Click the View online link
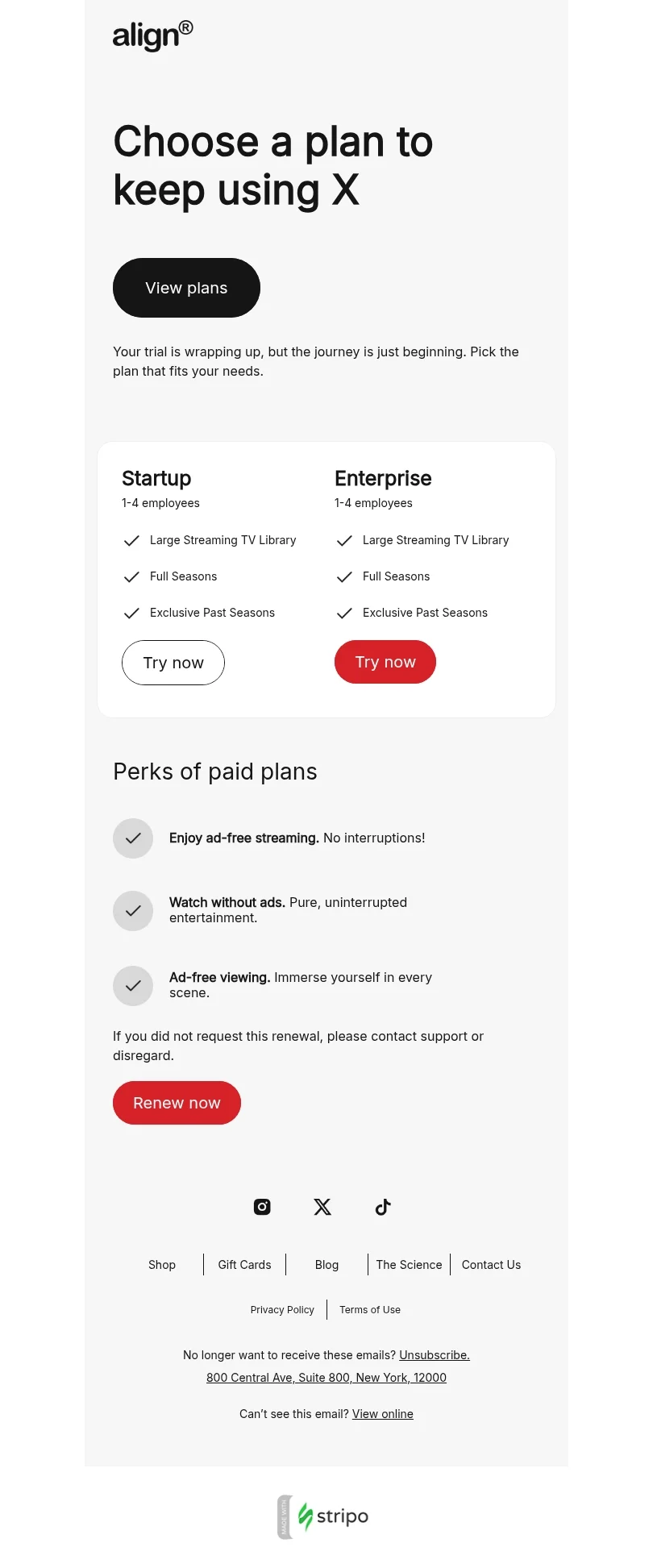Image resolution: width=653 pixels, height=1568 pixels. tap(383, 1414)
